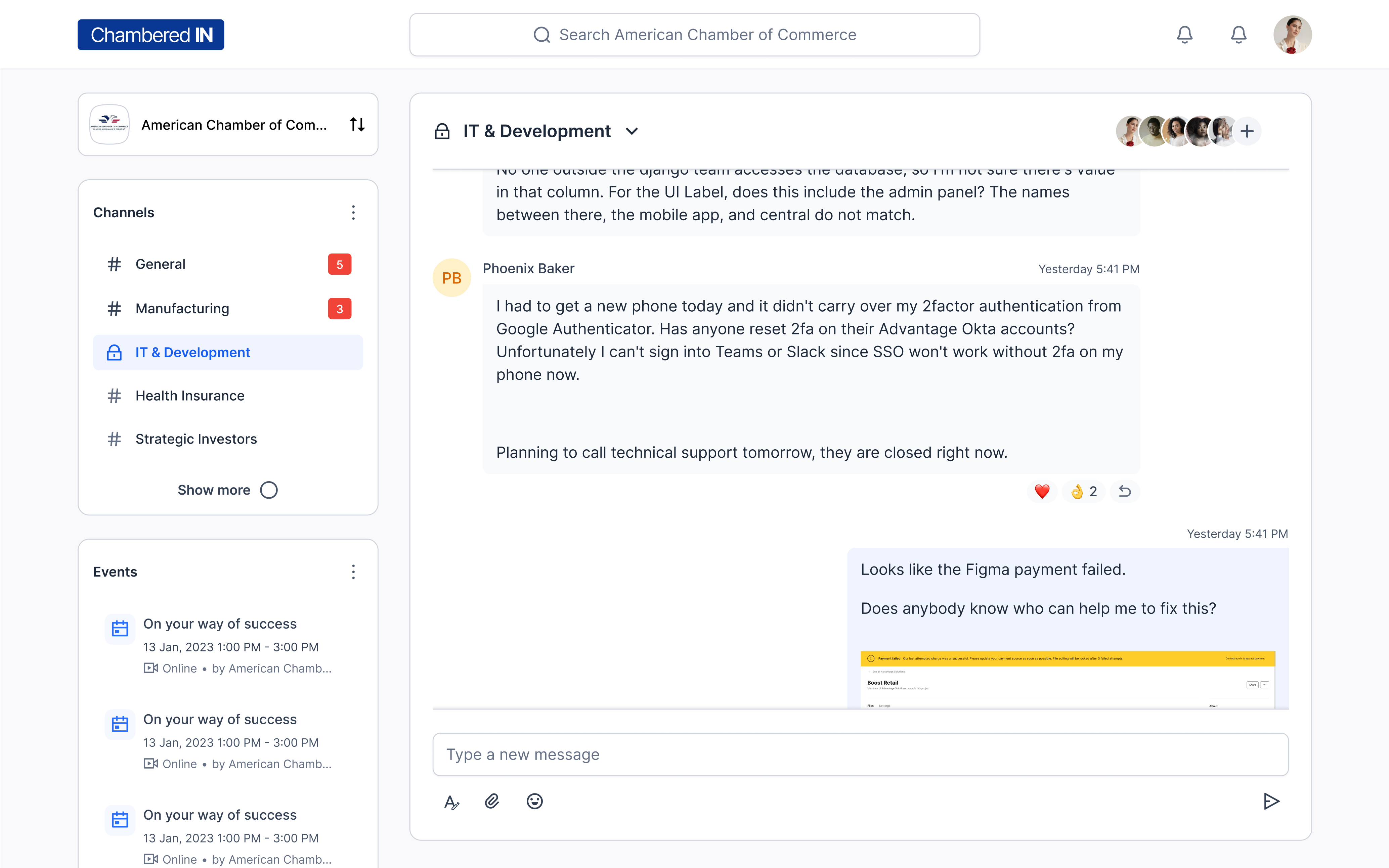Click the Chambered IN logo
The width and height of the screenshot is (1389, 868).
(150, 35)
